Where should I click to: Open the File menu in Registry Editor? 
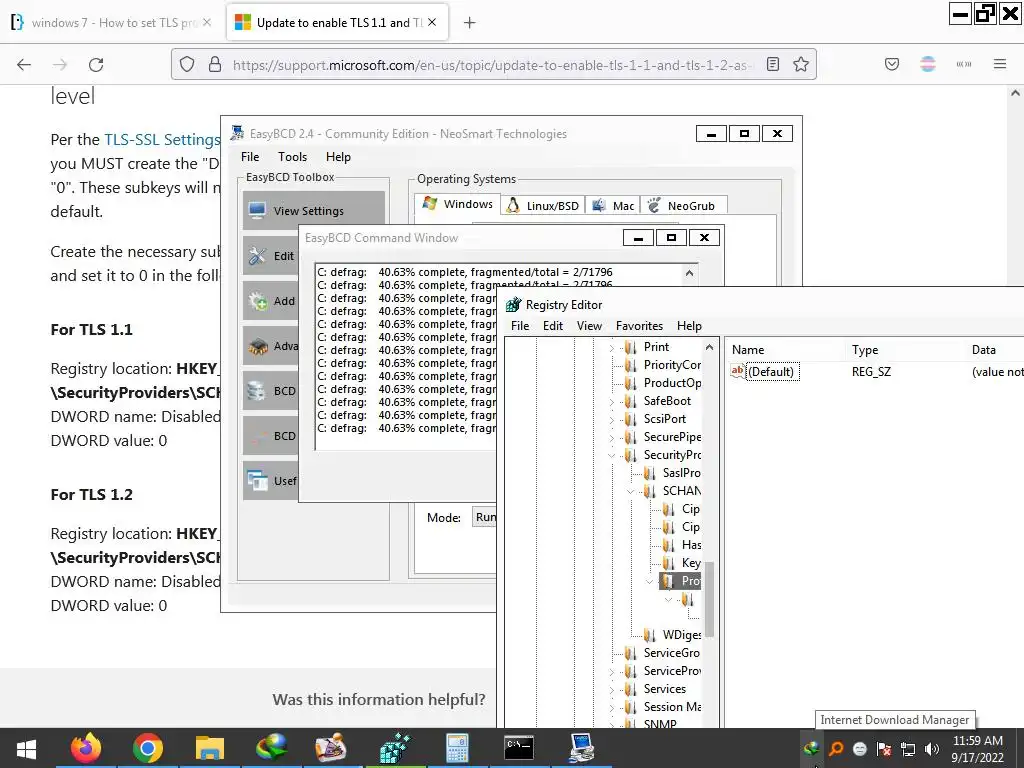pos(520,326)
